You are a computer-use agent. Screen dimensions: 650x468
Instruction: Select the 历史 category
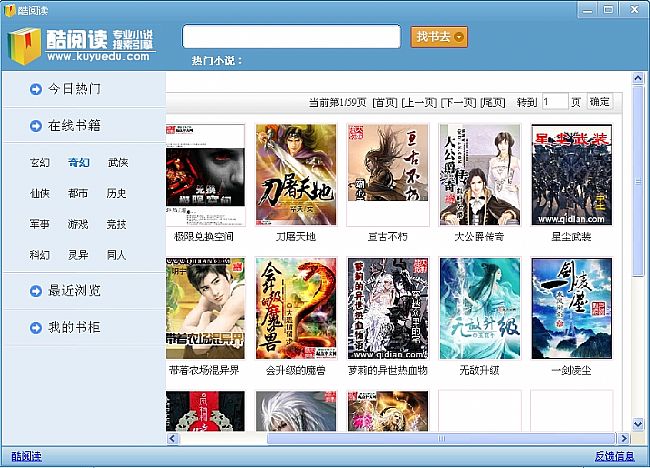click(116, 193)
